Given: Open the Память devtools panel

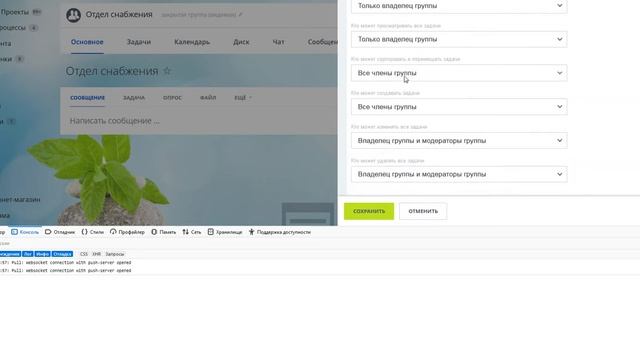Looking at the screenshot, I should coord(163,232).
